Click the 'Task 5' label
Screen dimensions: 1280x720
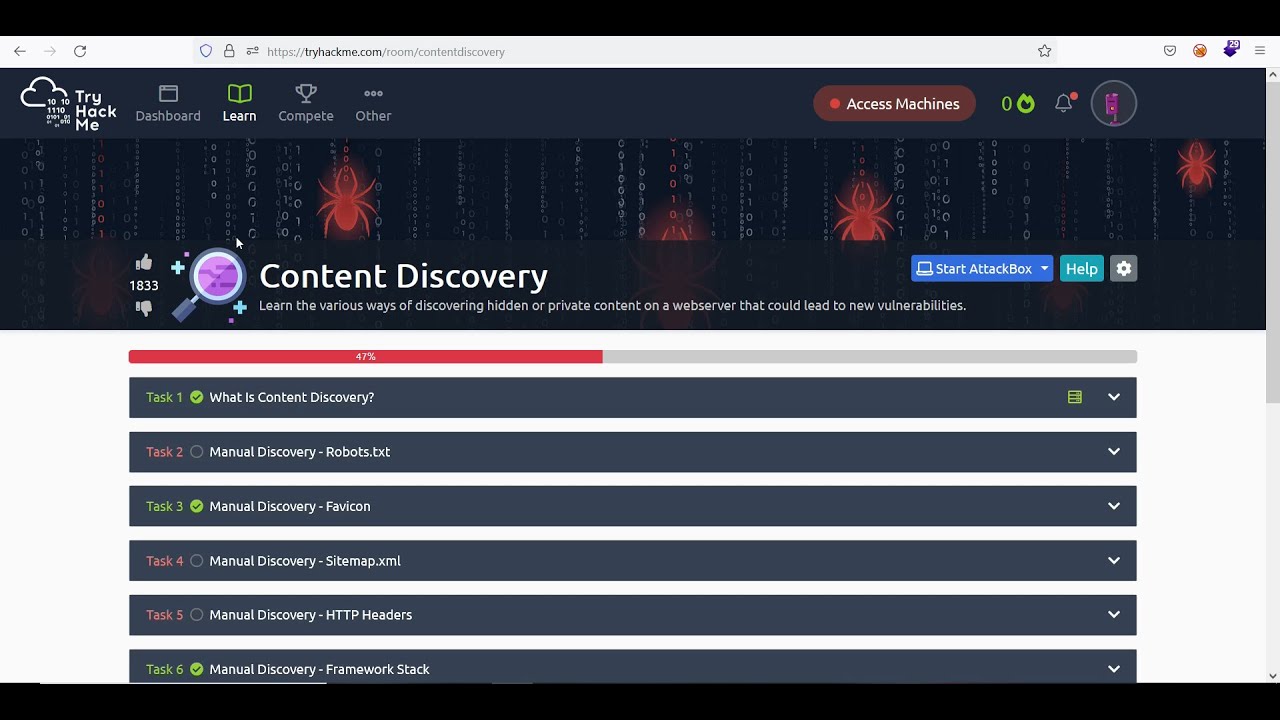click(x=165, y=615)
